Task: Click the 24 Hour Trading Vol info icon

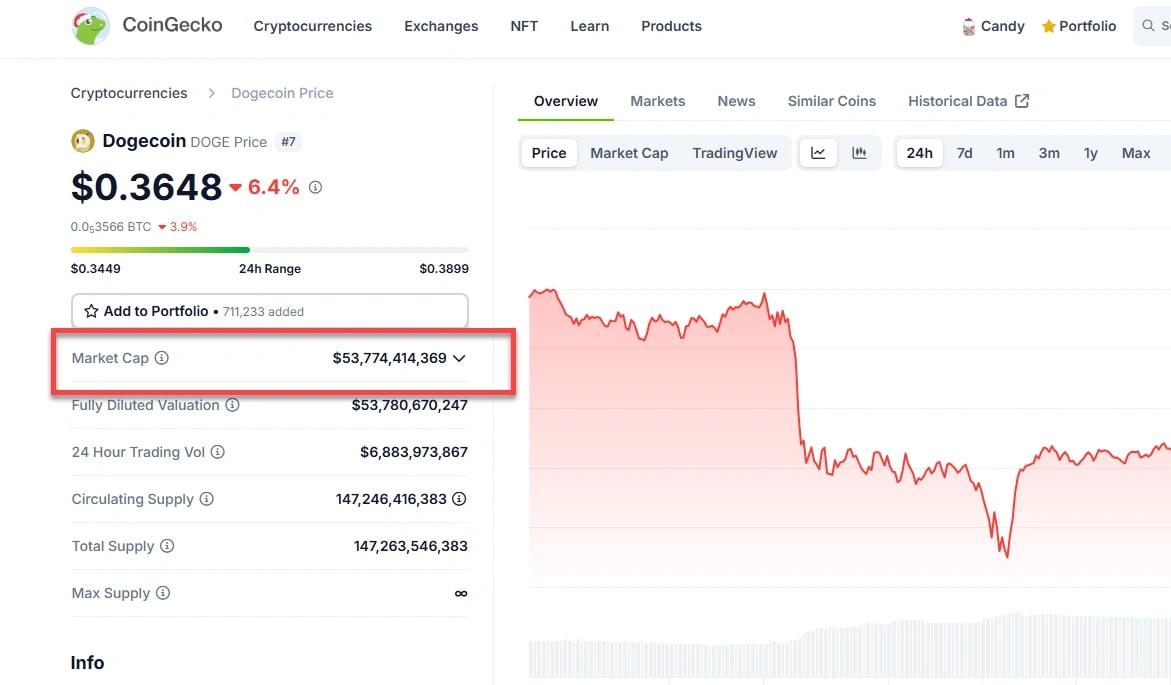Action: tap(218, 452)
